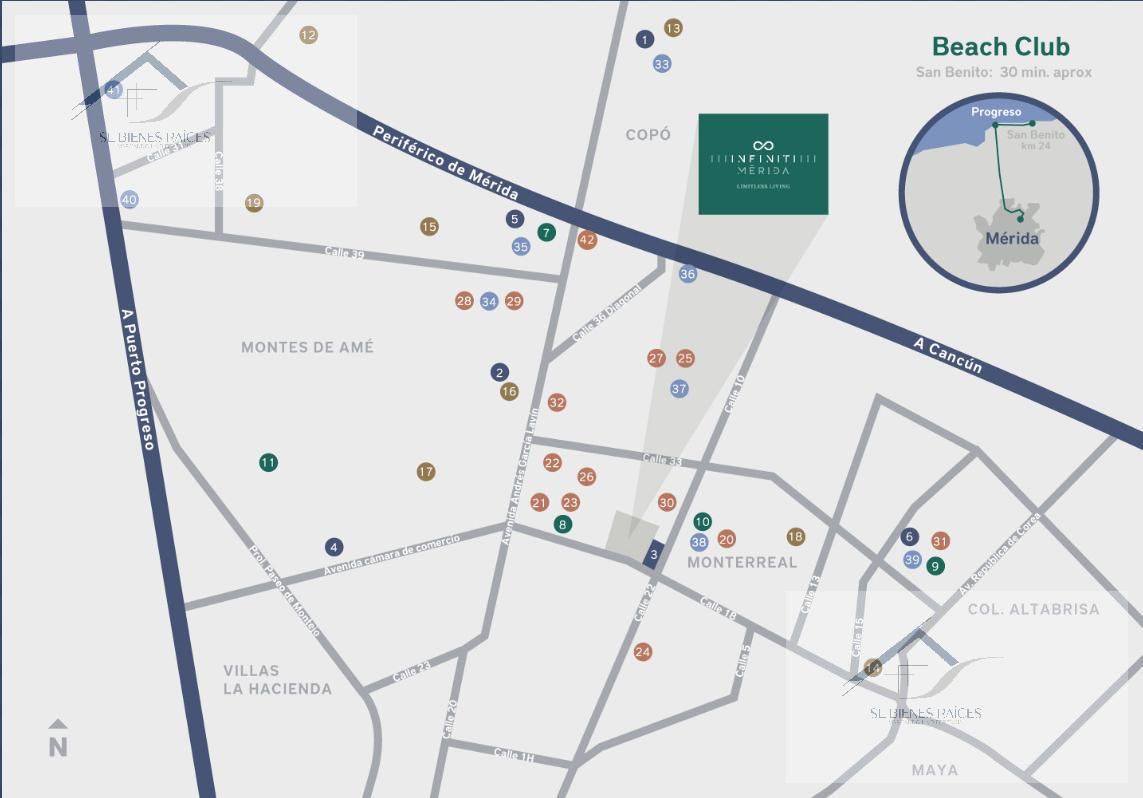Viewport: 1143px width, 798px height.
Task: Click the brown marker number 18
Action: tap(795, 536)
